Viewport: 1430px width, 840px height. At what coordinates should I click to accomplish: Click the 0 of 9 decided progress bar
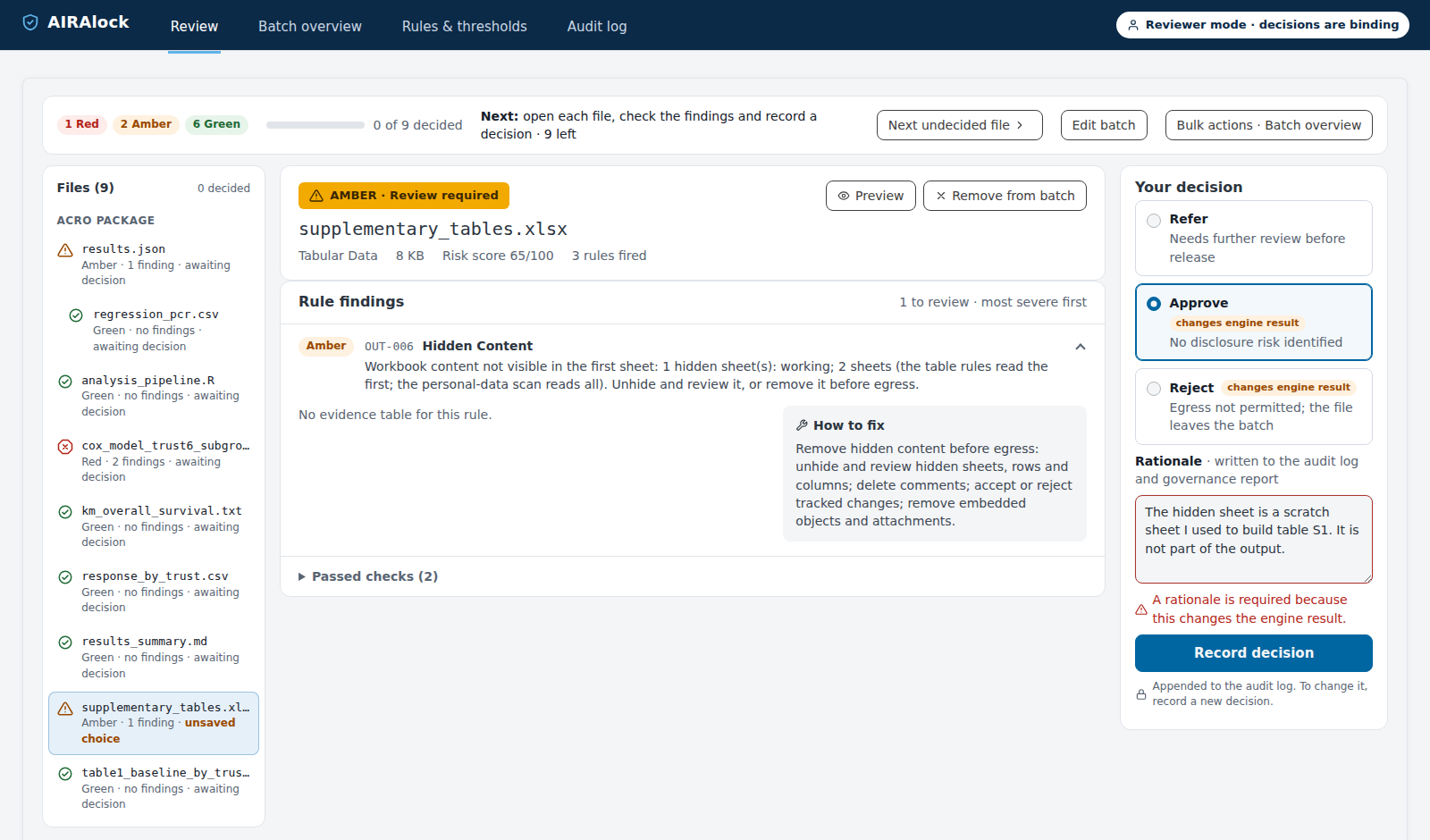315,125
